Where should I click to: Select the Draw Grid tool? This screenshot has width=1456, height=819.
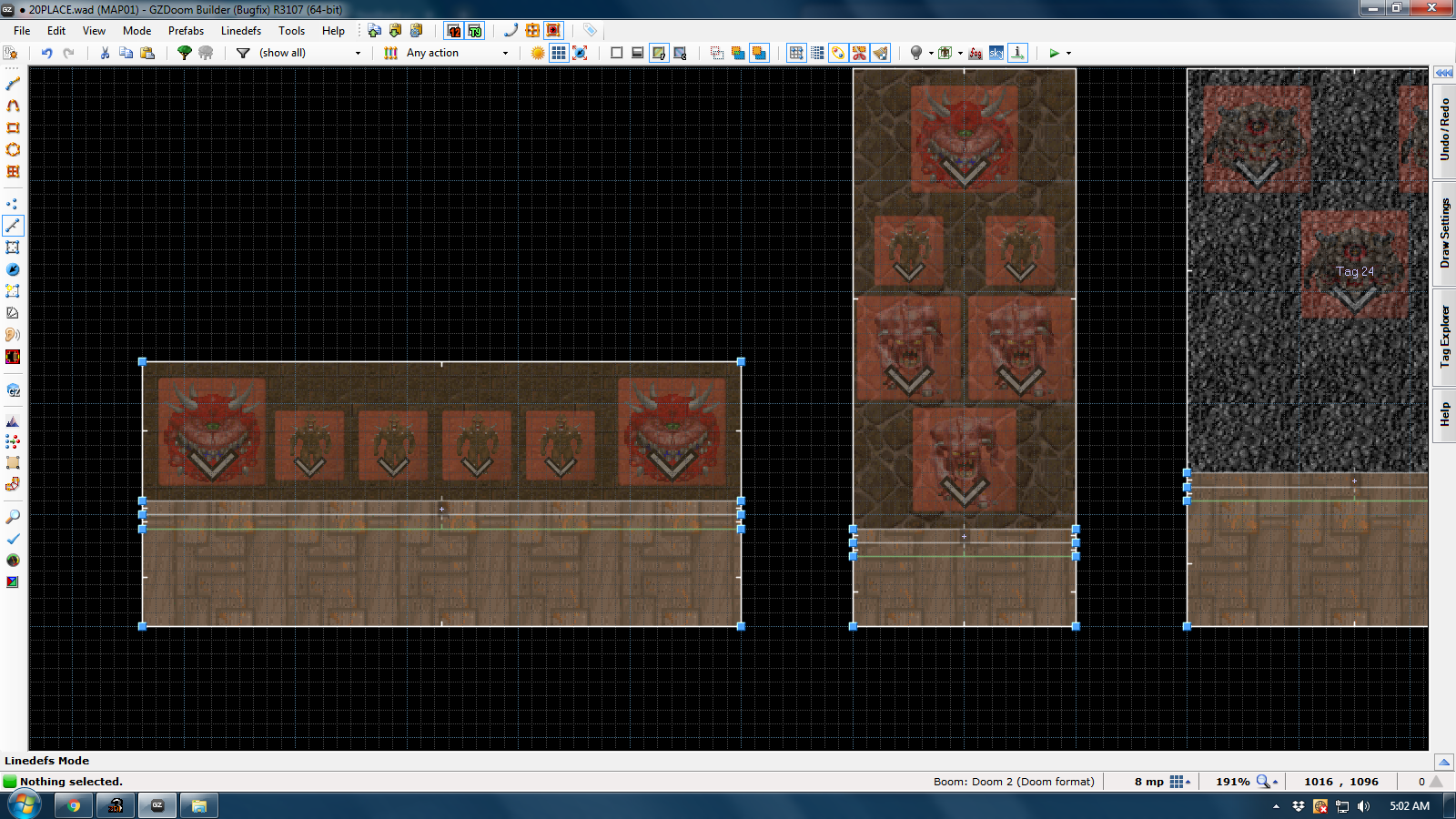tap(13, 171)
